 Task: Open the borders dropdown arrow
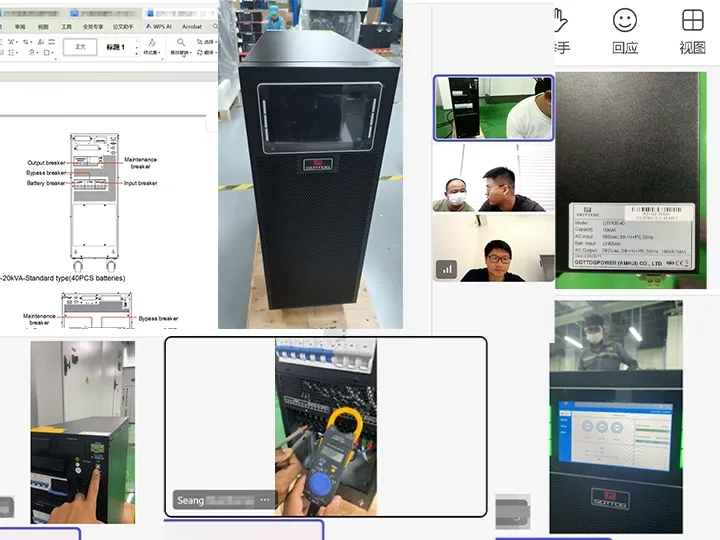click(x=52, y=53)
